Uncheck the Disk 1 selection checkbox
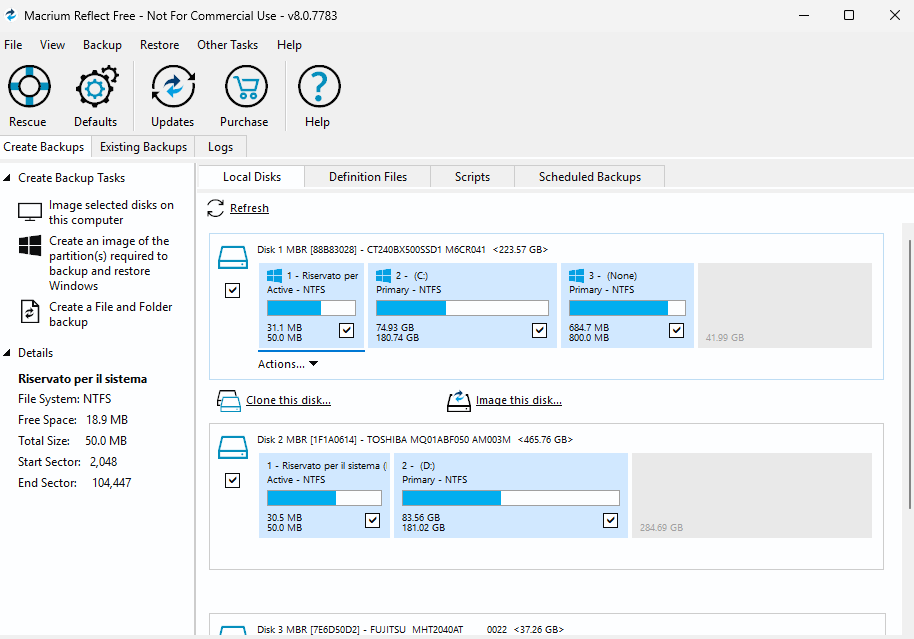 pos(232,290)
